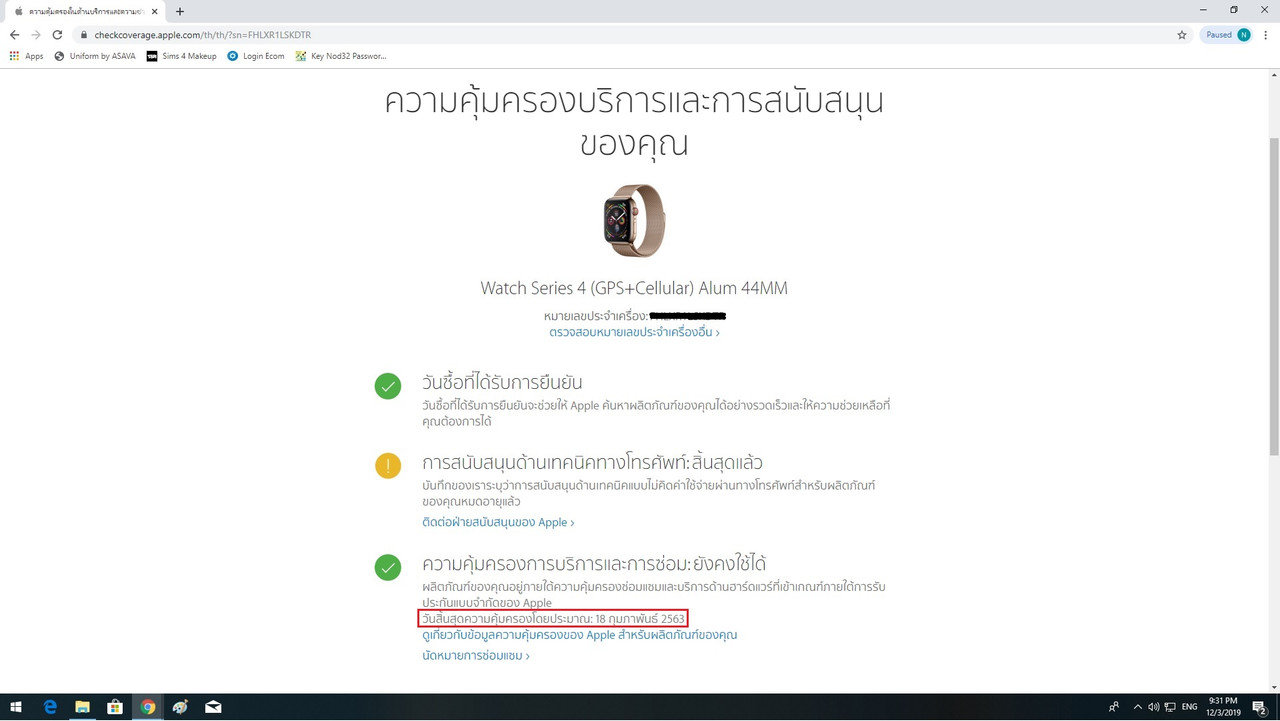Open the Chrome profile avatar N

point(1242,33)
